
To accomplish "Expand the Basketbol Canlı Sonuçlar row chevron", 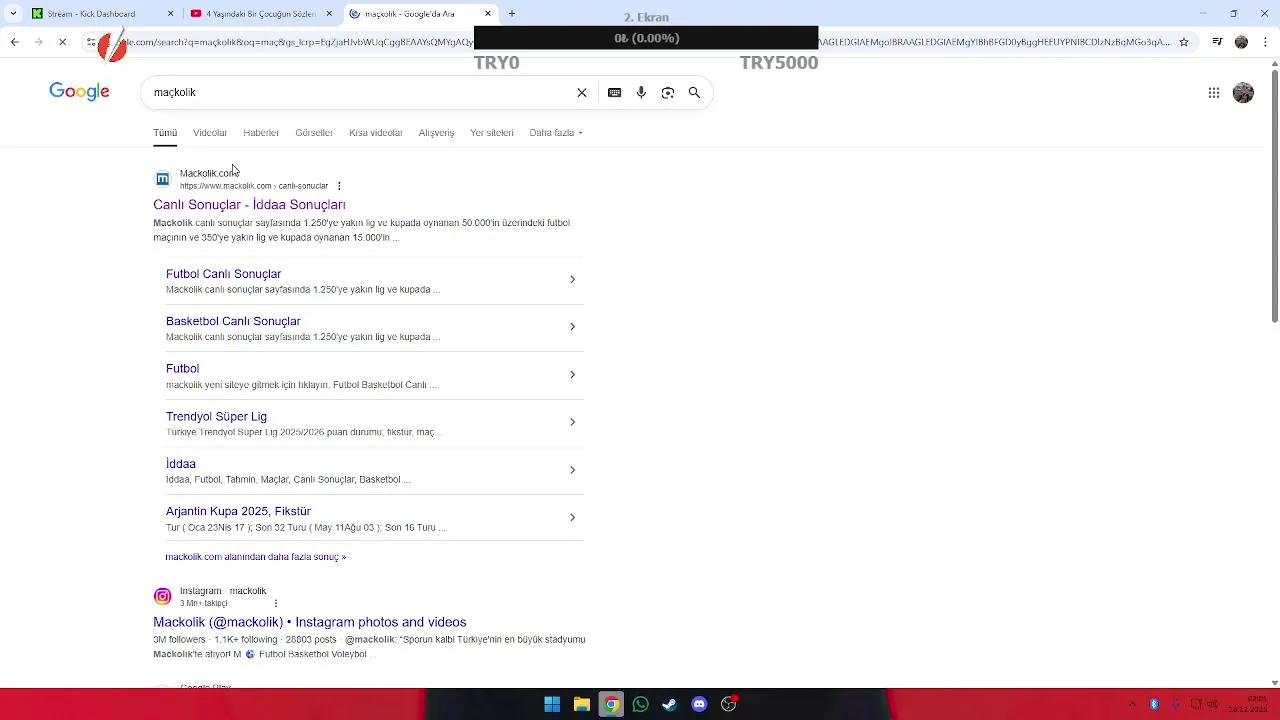I will click(572, 327).
